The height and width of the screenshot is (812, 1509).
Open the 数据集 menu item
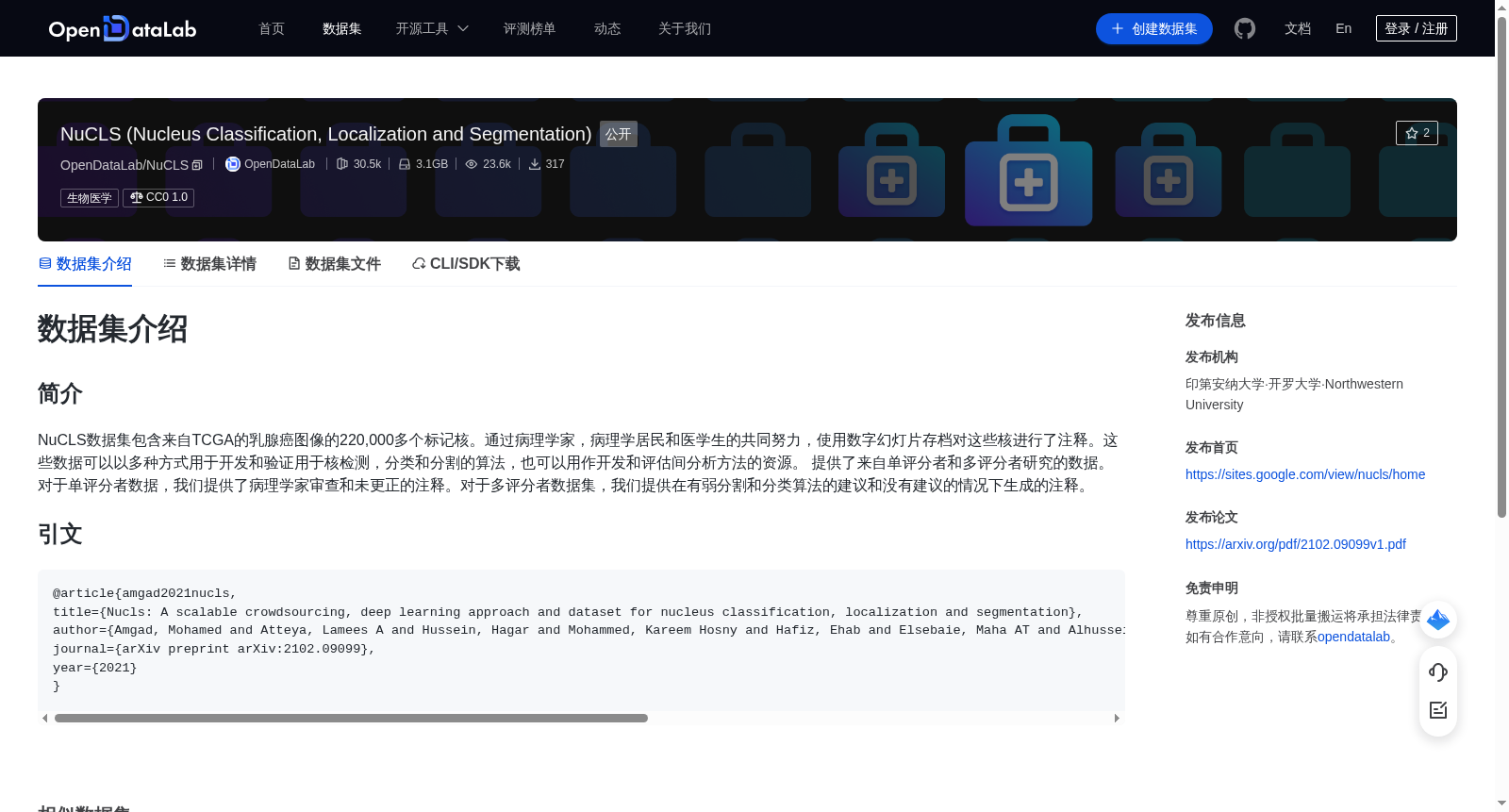[341, 28]
